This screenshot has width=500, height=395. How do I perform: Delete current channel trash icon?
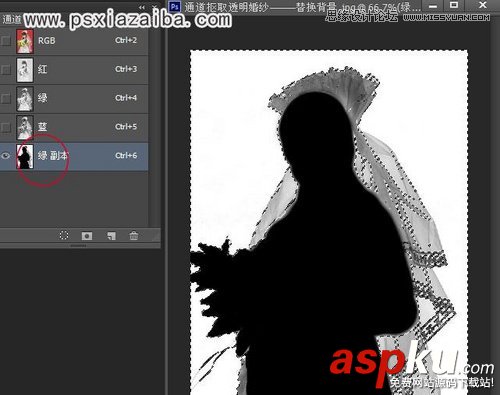coord(134,235)
